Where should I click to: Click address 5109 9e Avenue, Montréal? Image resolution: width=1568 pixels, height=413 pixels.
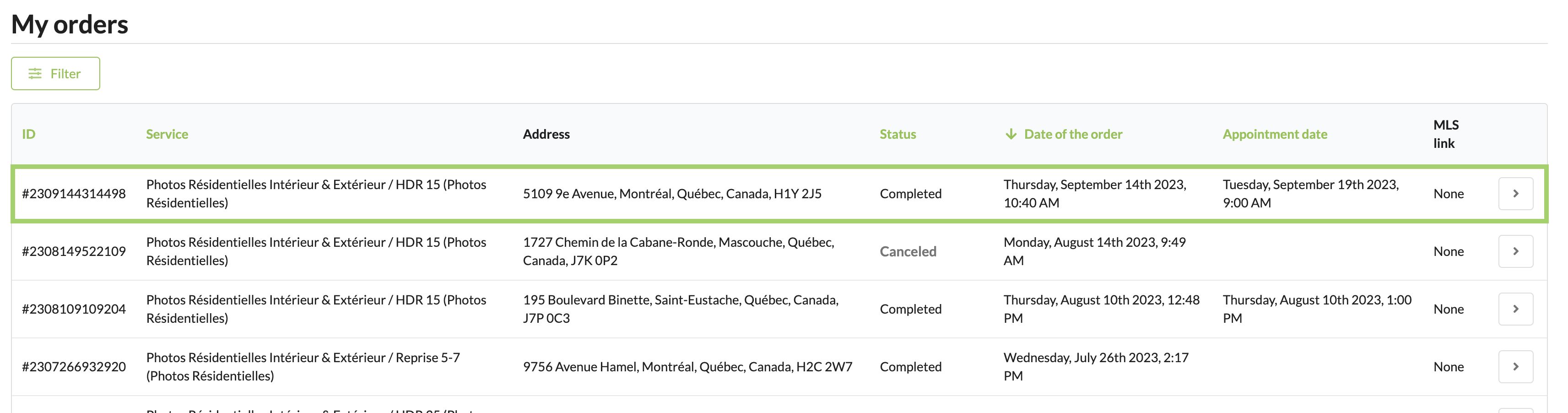pos(671,194)
